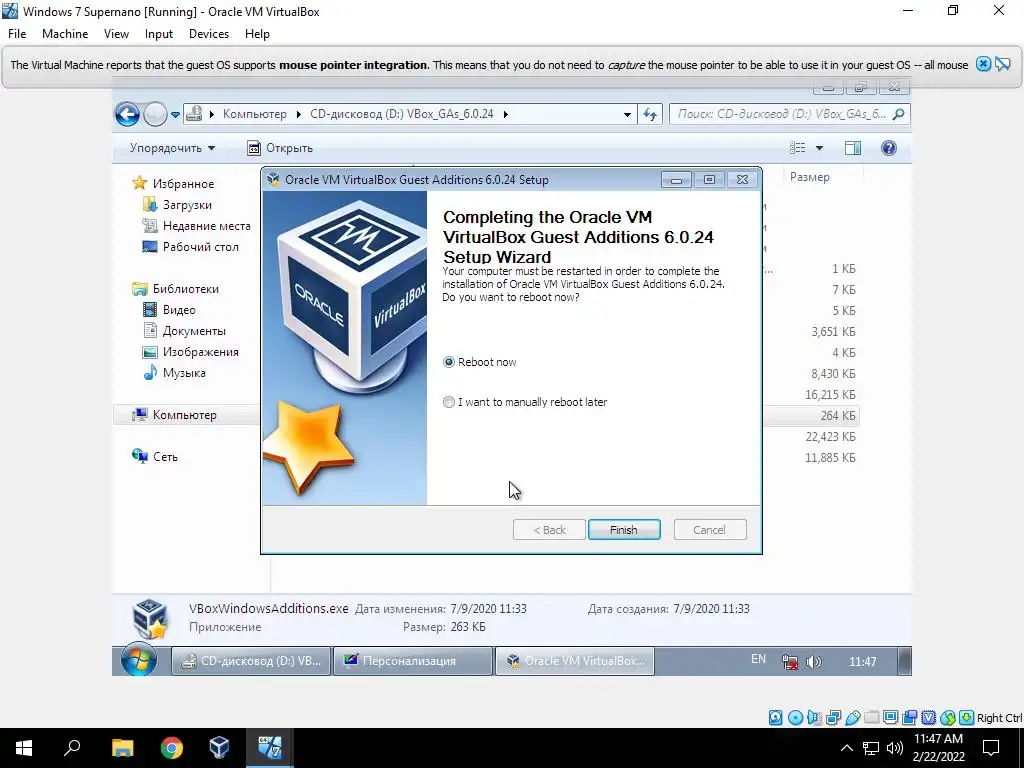1024x768 pixels.
Task: Click the "CD-дисковод (D:) VB..." taskbar button
Action: [x=251, y=661]
